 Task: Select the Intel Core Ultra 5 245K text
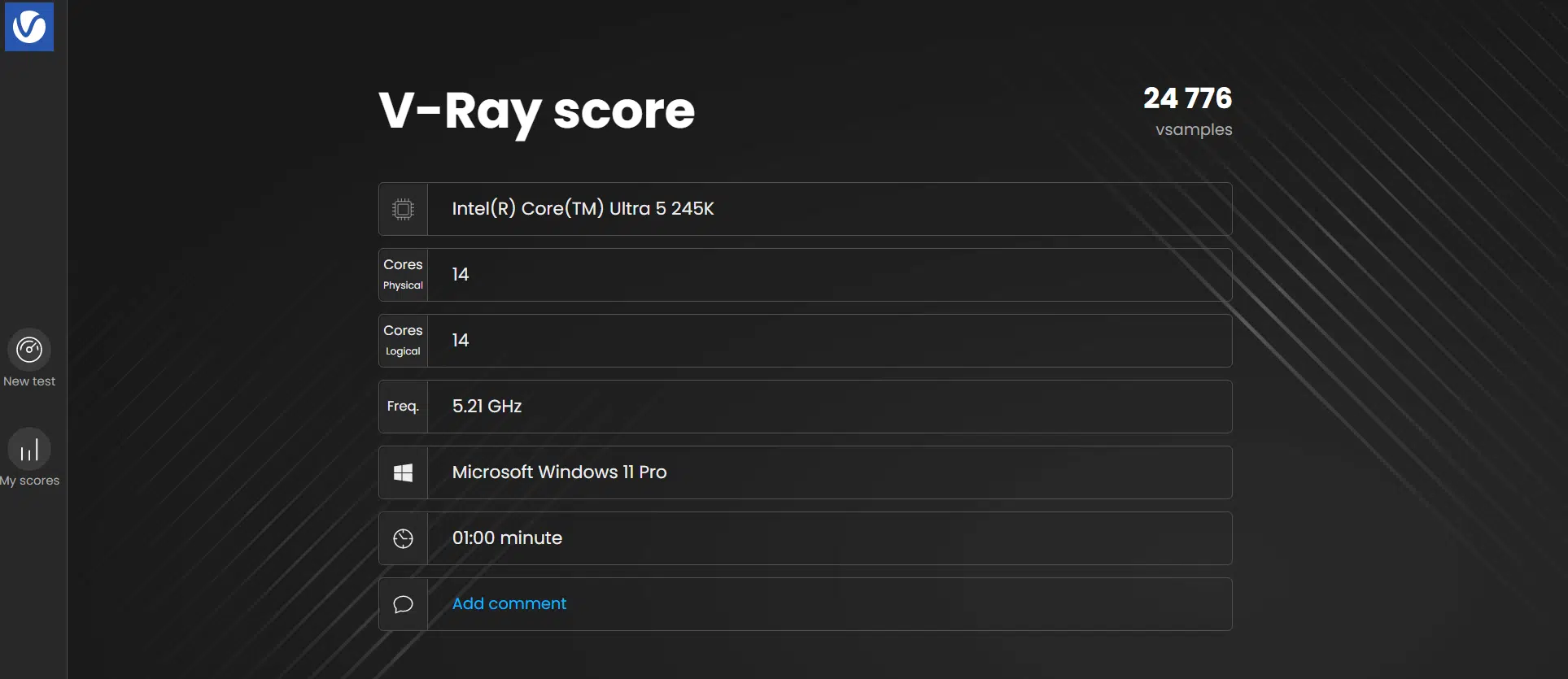583,209
